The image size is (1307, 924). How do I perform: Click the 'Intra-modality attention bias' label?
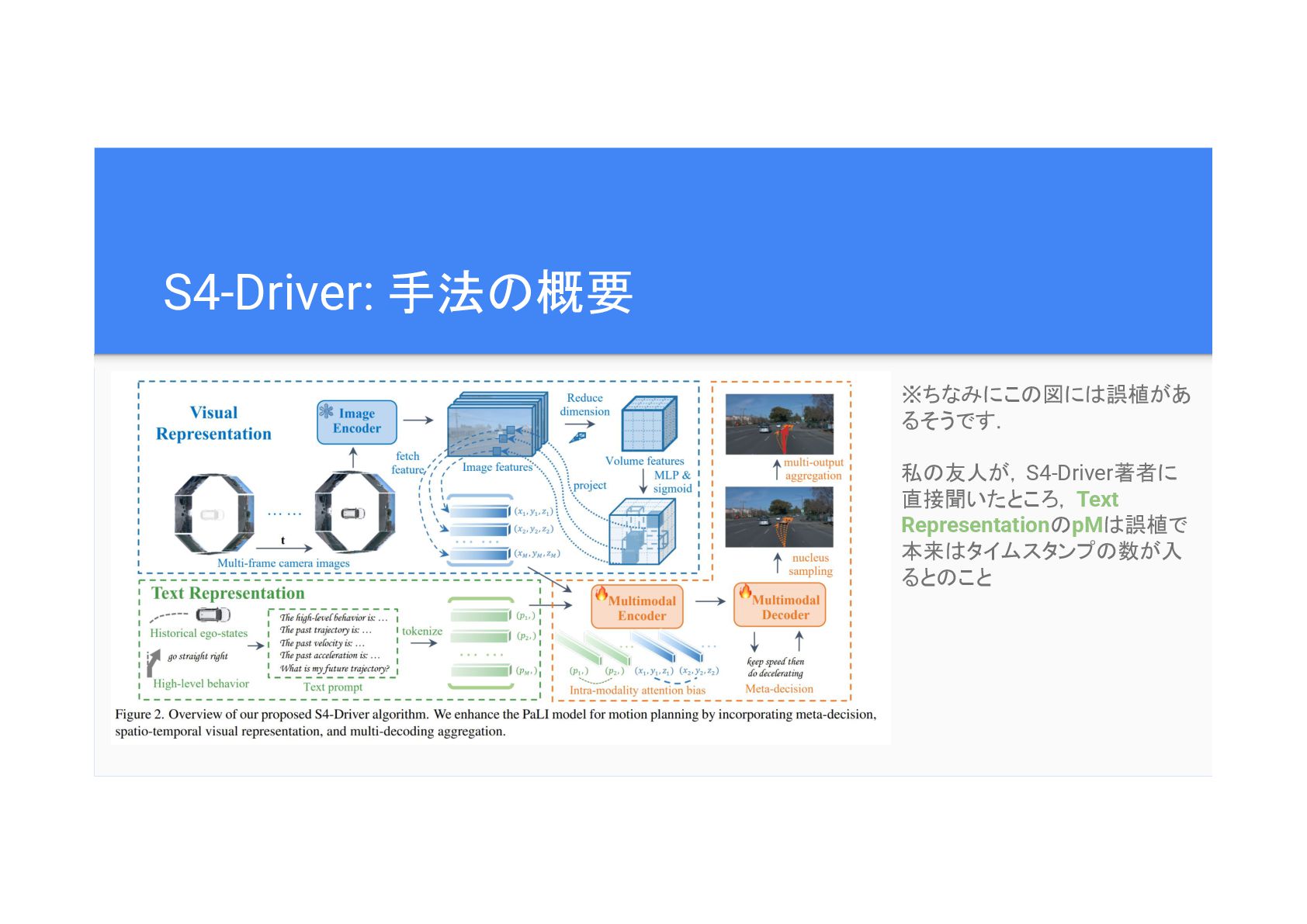[x=637, y=690]
